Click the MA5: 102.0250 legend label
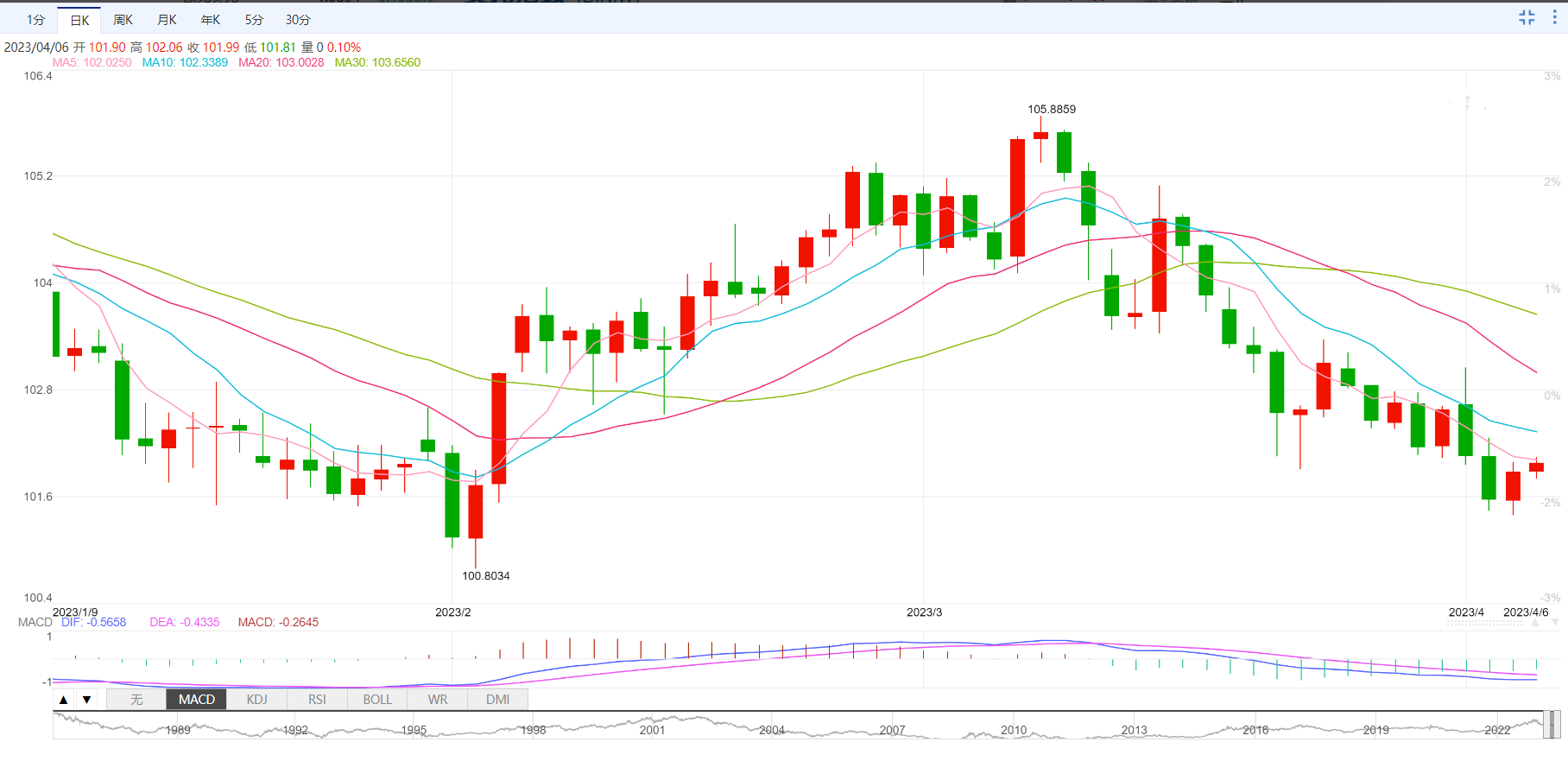 [x=92, y=62]
